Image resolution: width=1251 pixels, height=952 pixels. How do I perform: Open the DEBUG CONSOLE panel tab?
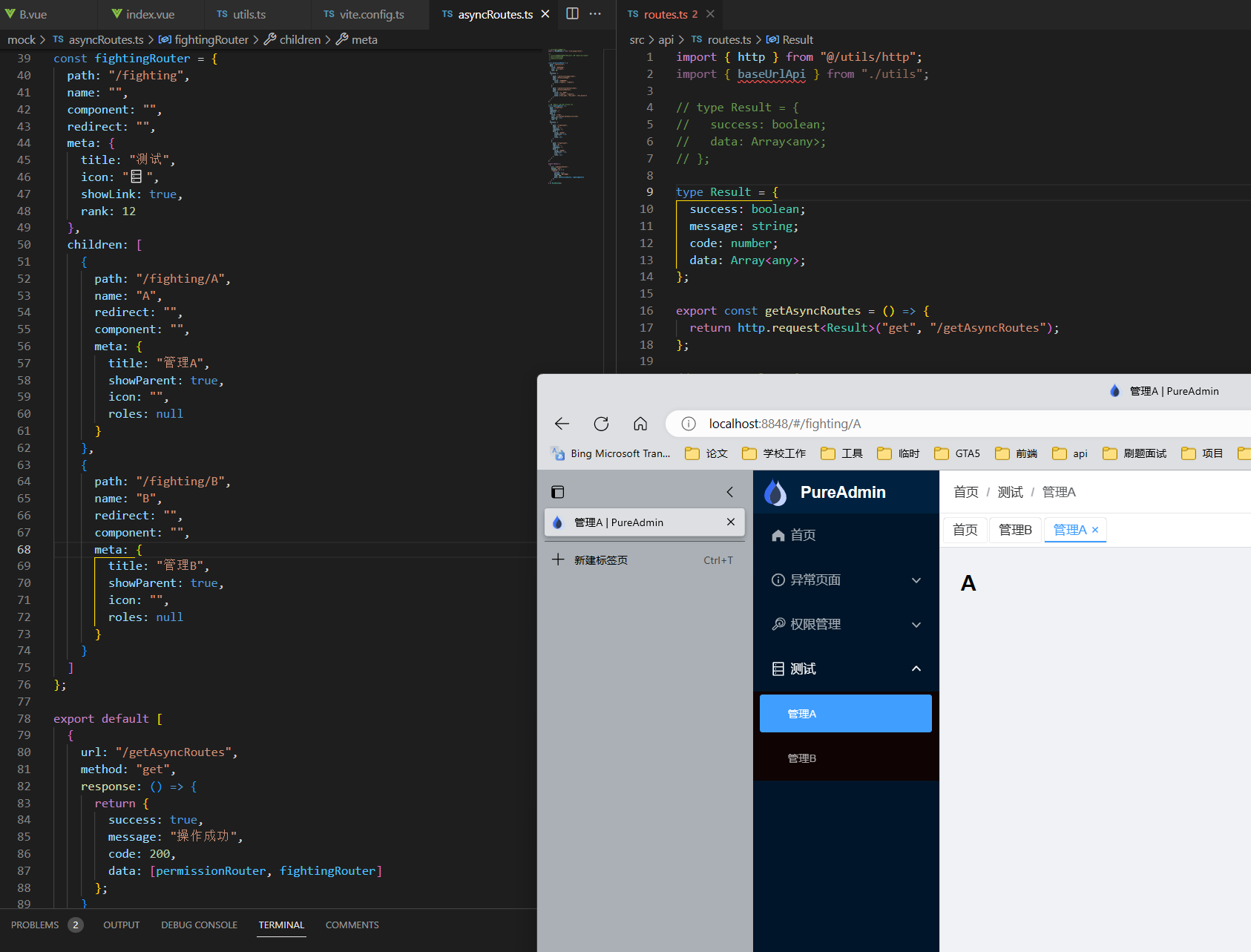199,925
